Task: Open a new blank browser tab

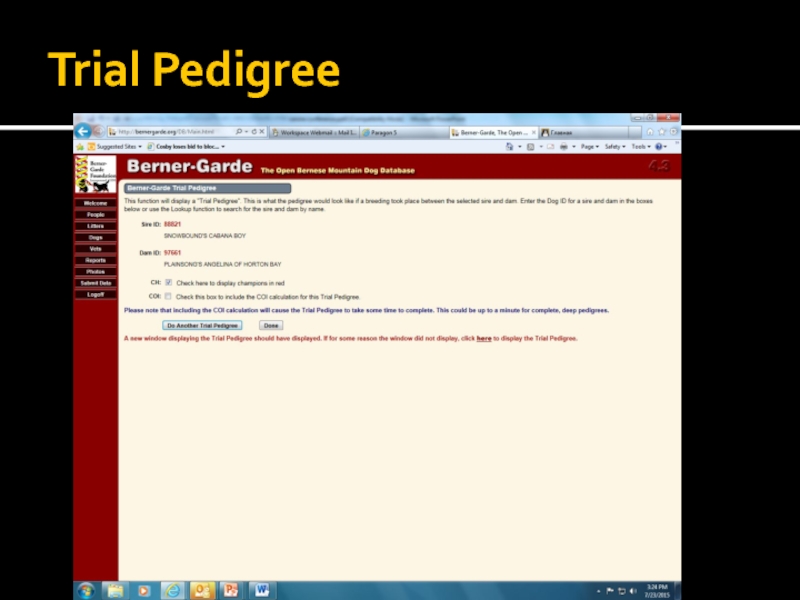Action: click(x=634, y=133)
